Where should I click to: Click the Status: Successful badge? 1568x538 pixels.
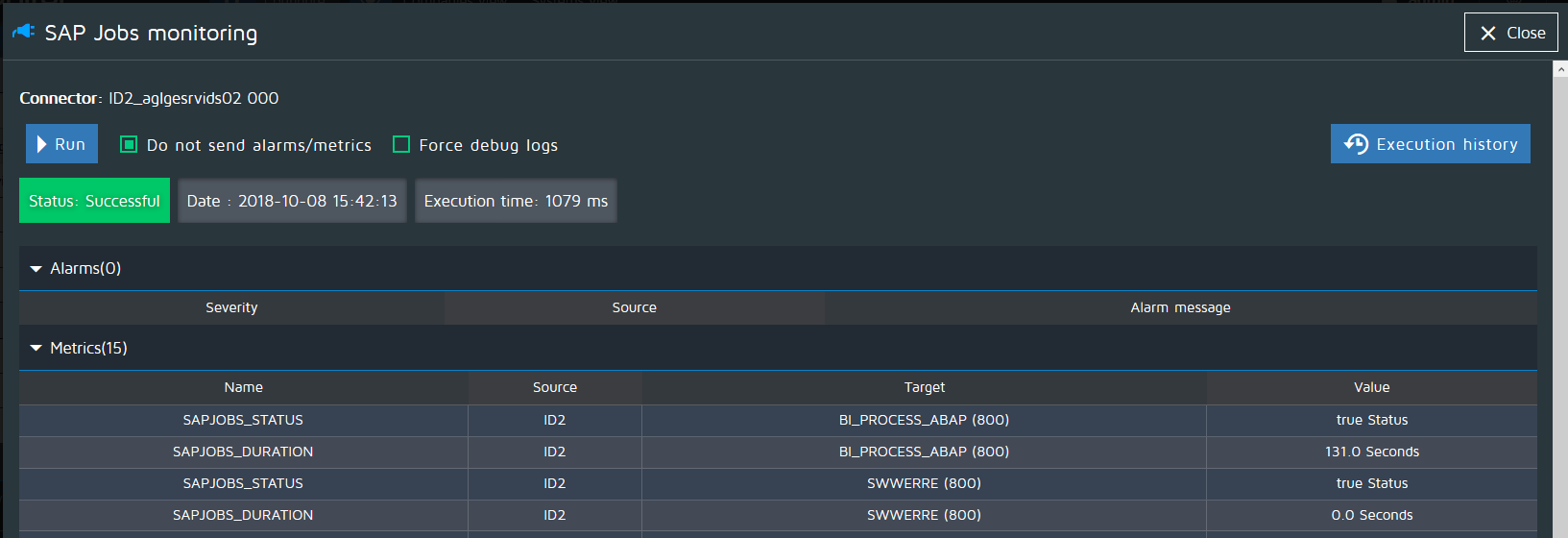coord(94,201)
